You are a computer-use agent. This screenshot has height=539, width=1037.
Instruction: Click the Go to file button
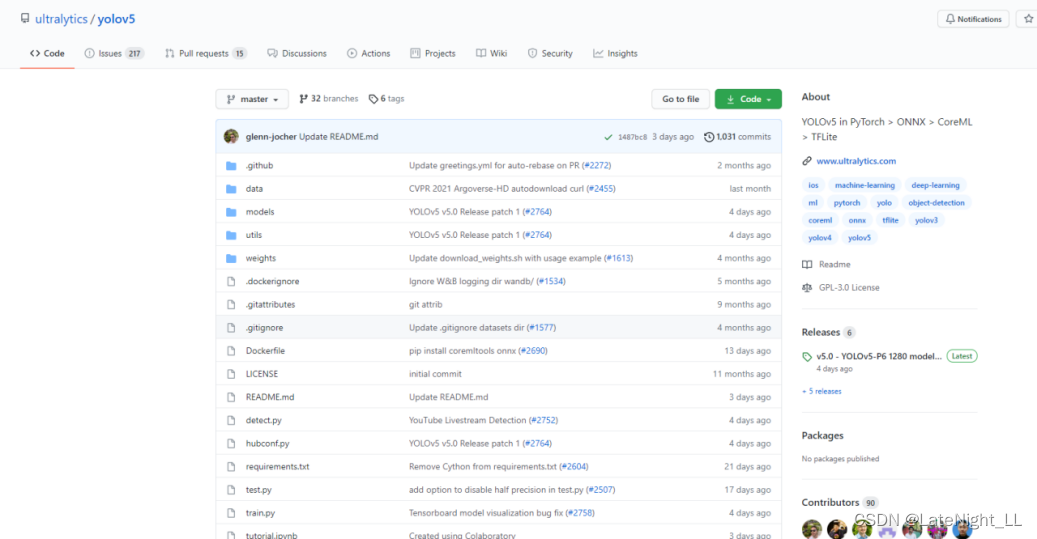tap(681, 99)
